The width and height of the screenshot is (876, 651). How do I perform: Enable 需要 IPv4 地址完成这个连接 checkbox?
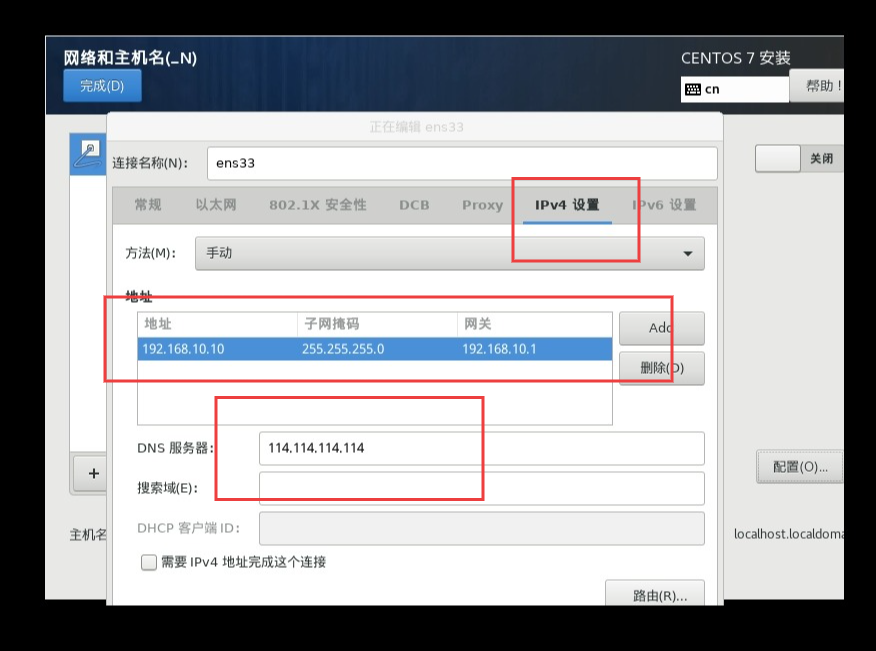coord(149,562)
